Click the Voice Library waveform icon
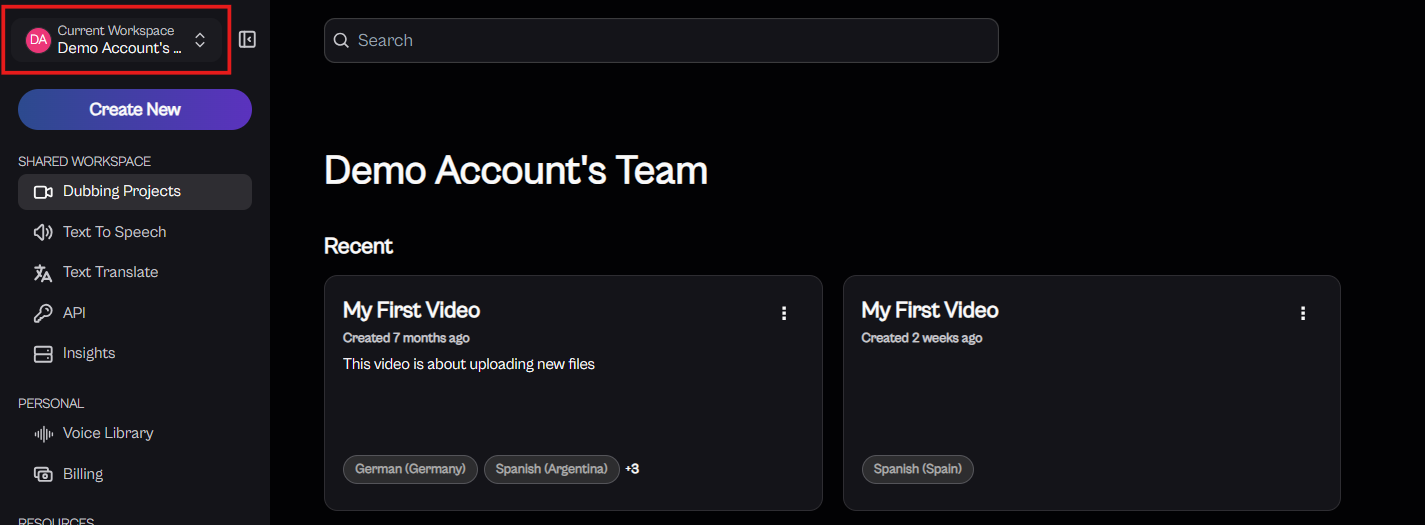 pos(43,434)
